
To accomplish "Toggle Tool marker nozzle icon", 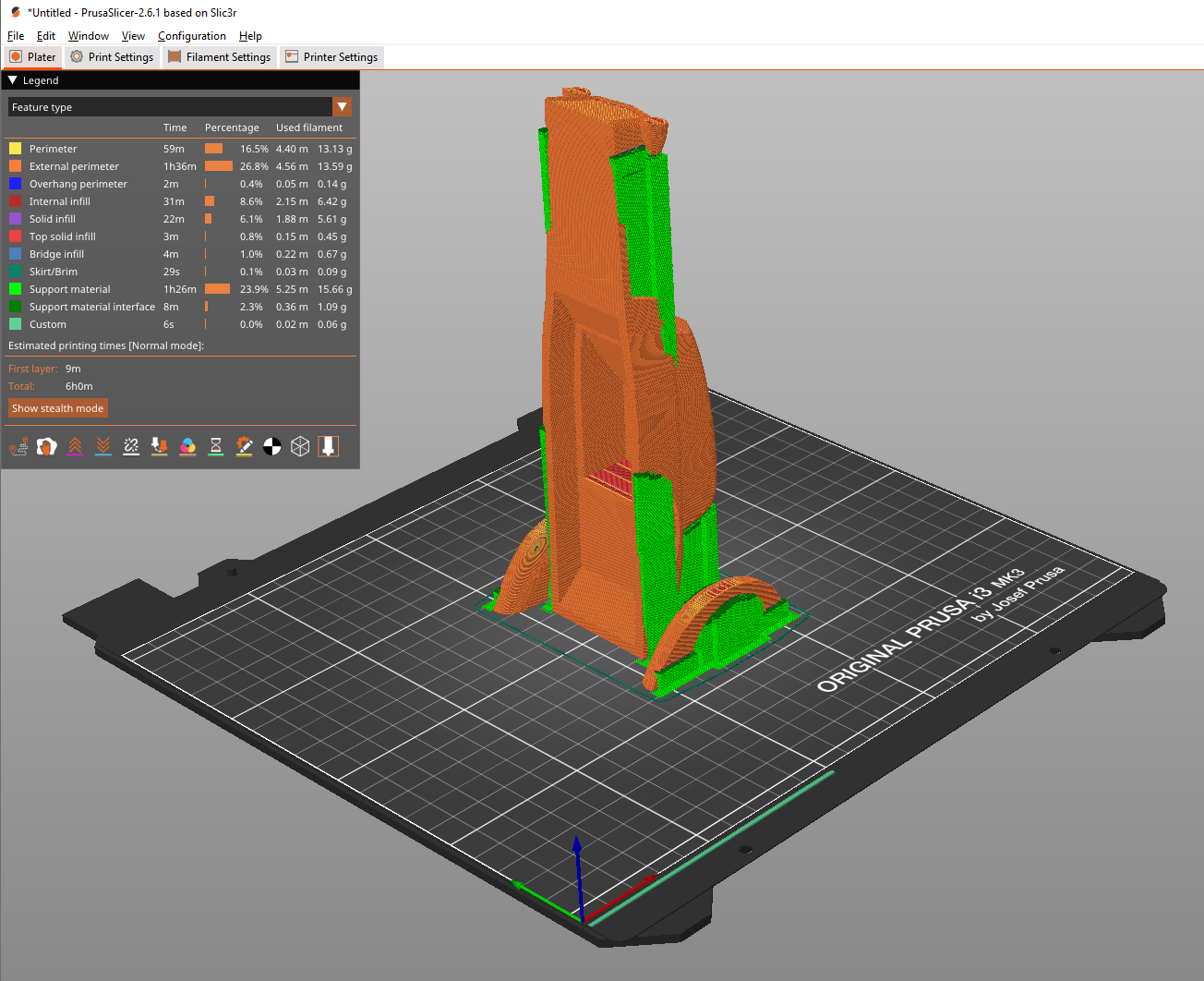I will point(328,447).
